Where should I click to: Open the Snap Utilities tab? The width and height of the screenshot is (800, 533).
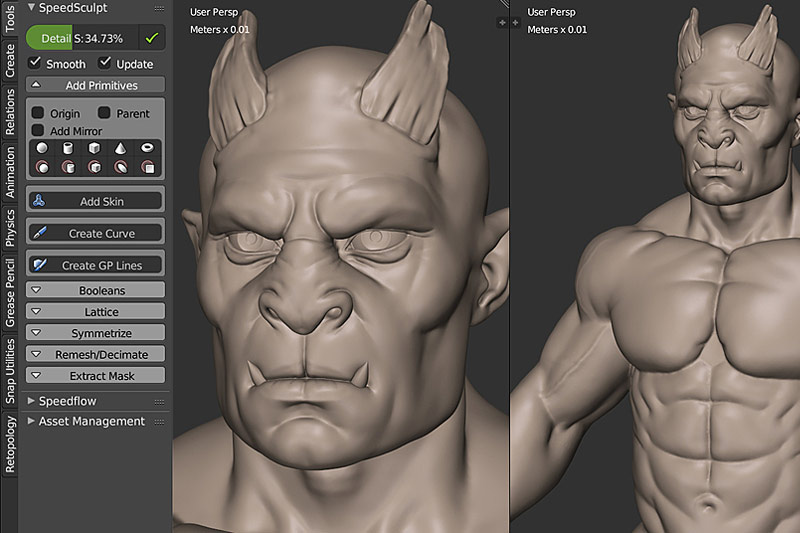pyautogui.click(x=9, y=371)
